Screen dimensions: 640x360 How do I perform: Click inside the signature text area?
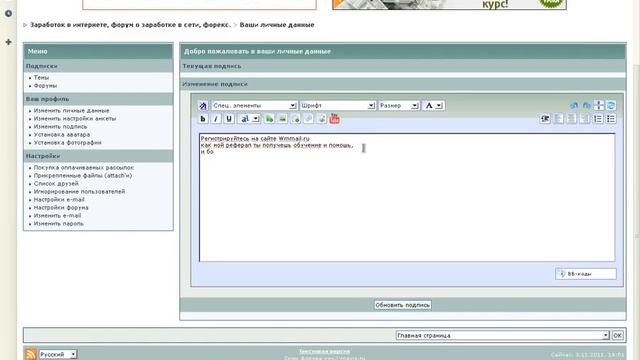coord(407,197)
